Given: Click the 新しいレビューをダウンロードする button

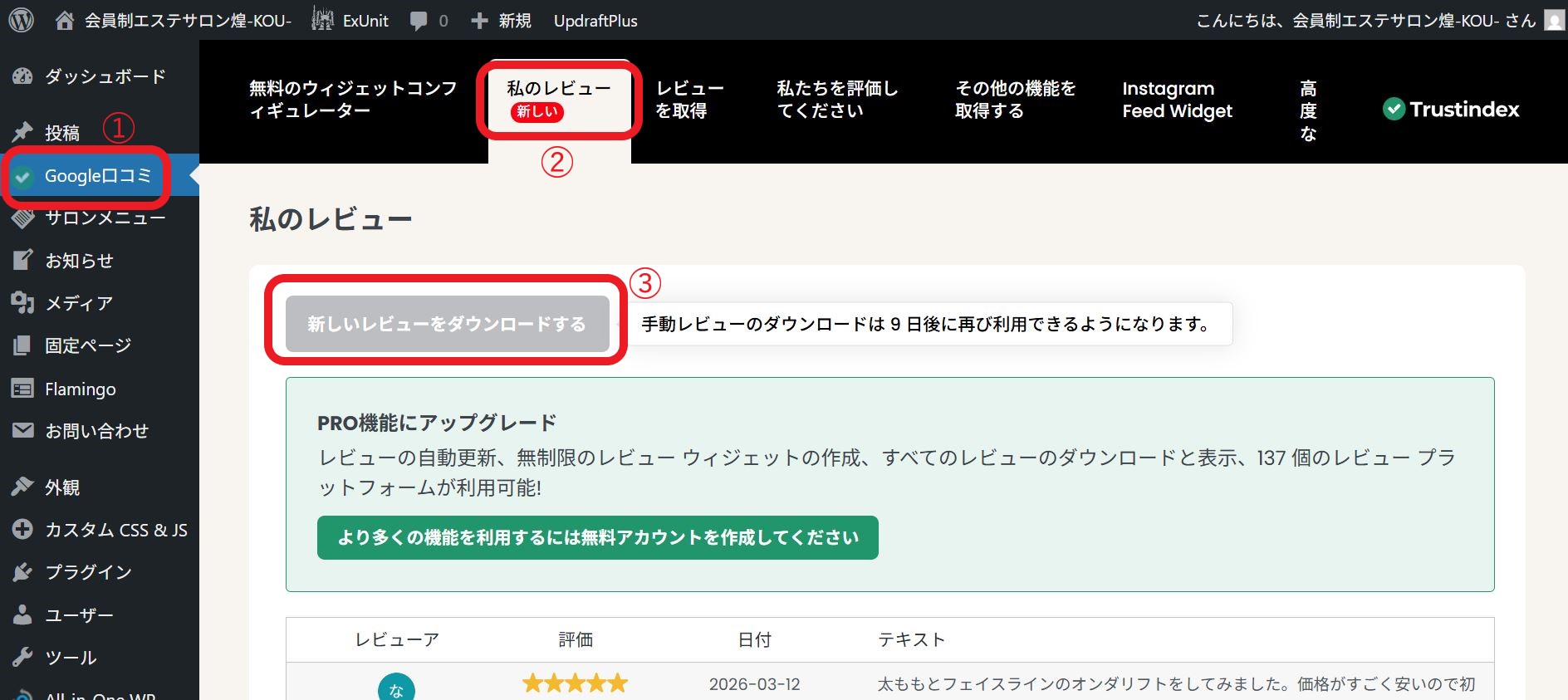Looking at the screenshot, I should [447, 324].
